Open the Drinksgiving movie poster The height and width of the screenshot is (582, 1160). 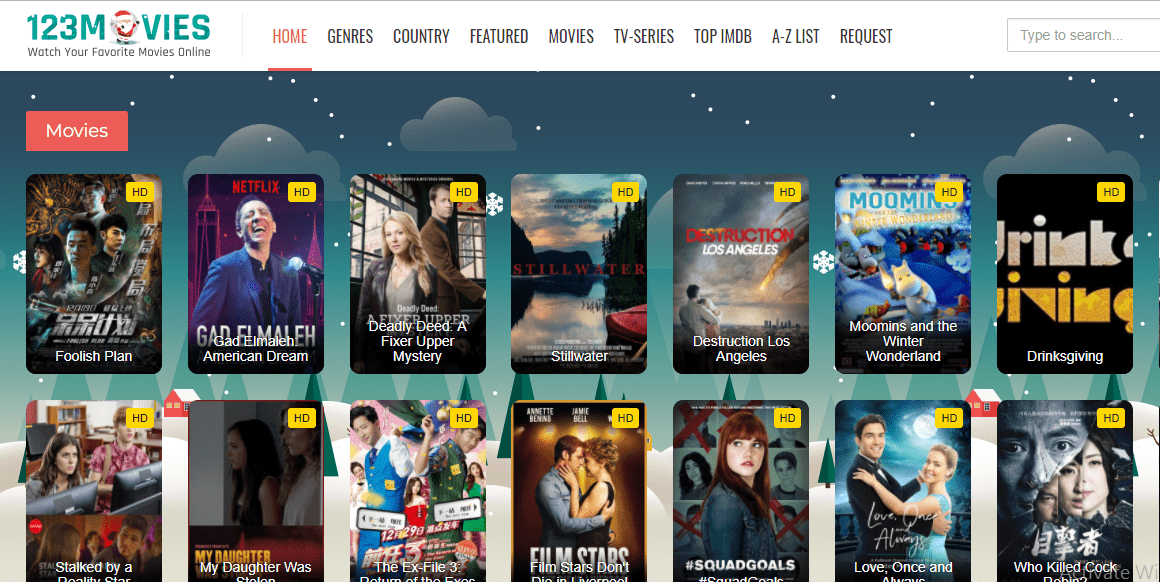[1065, 274]
